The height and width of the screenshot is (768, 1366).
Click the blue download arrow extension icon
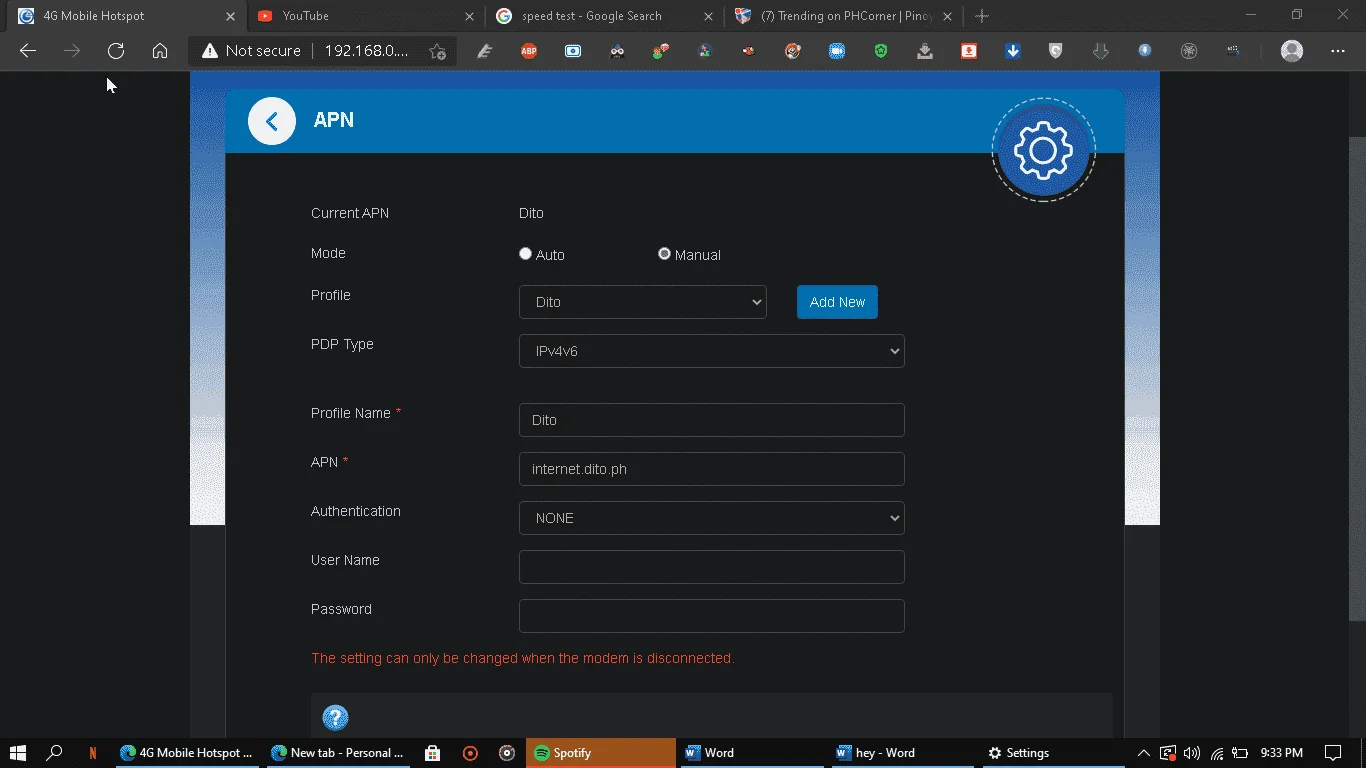click(x=1013, y=51)
